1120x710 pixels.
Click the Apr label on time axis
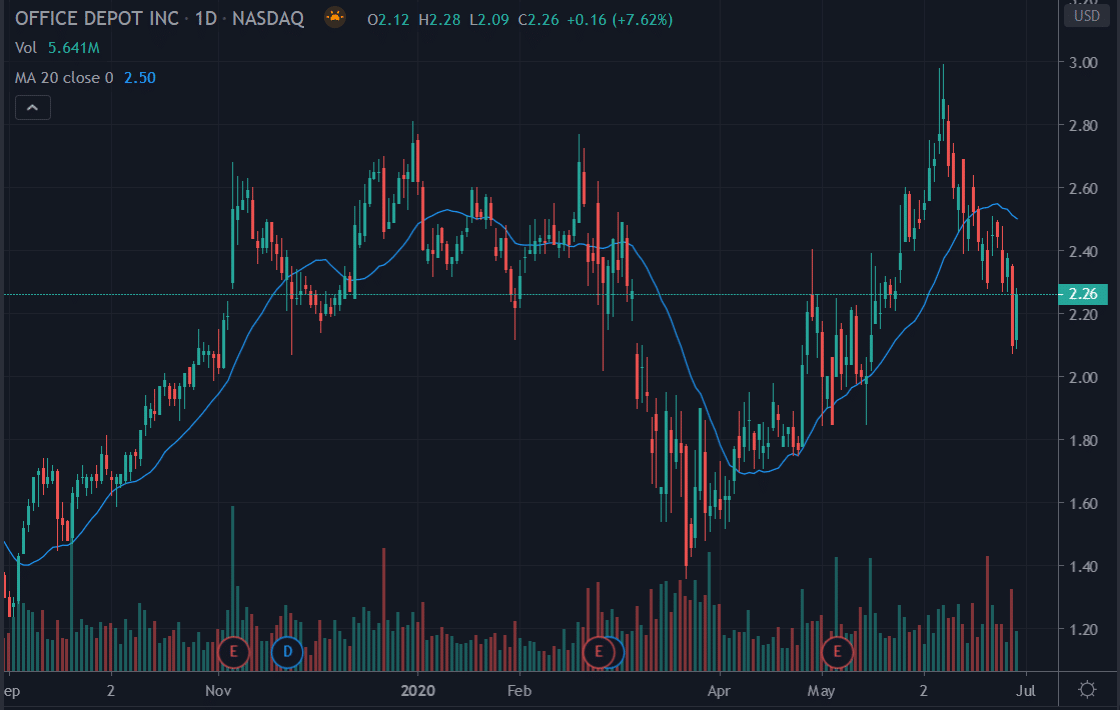[x=717, y=690]
